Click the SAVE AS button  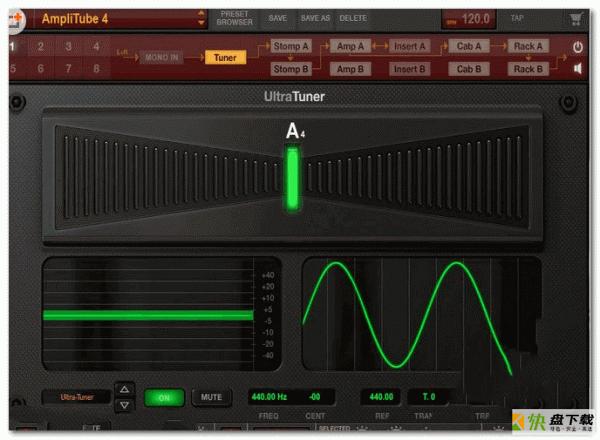pos(315,18)
